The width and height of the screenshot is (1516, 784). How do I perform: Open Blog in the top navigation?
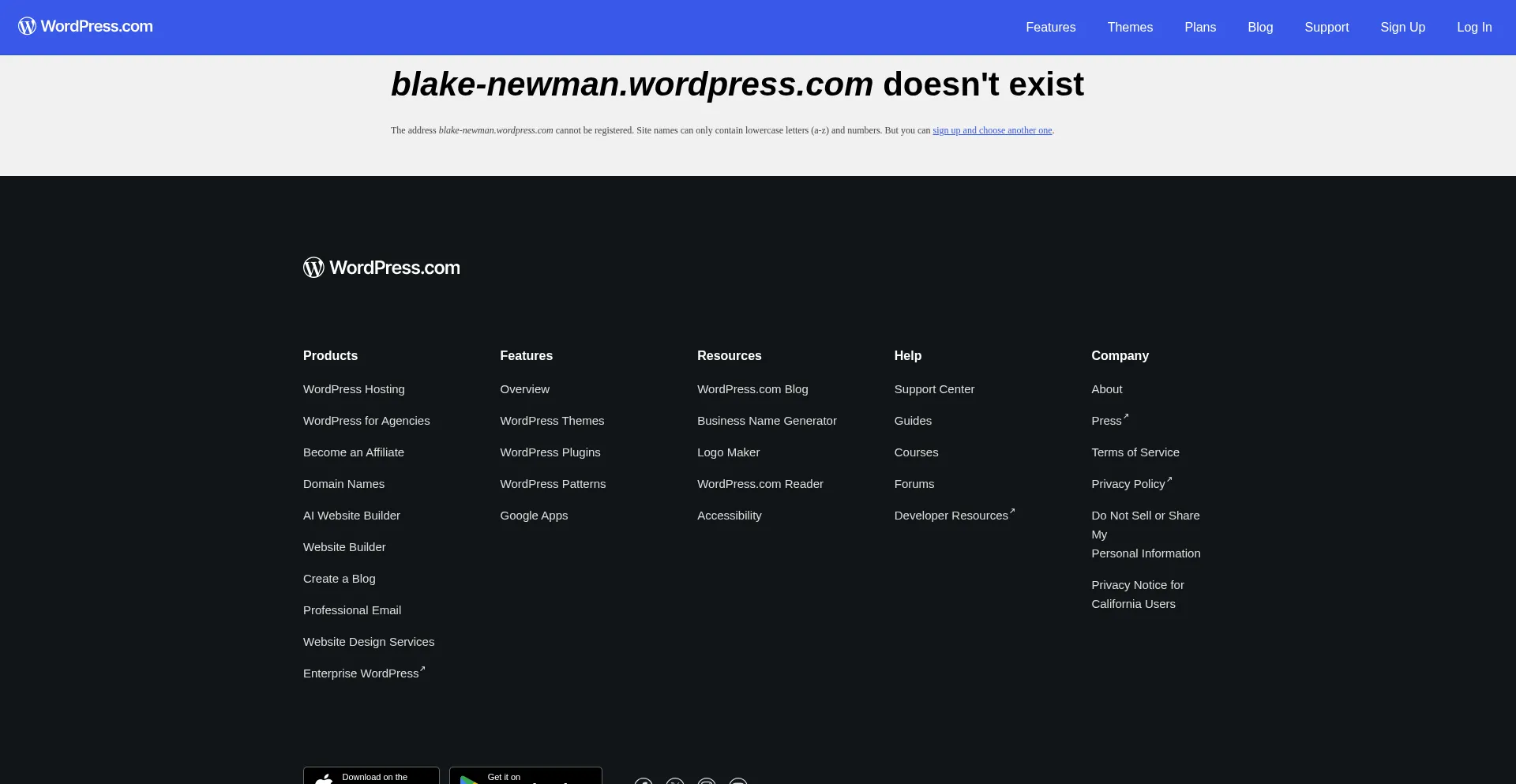tap(1260, 27)
